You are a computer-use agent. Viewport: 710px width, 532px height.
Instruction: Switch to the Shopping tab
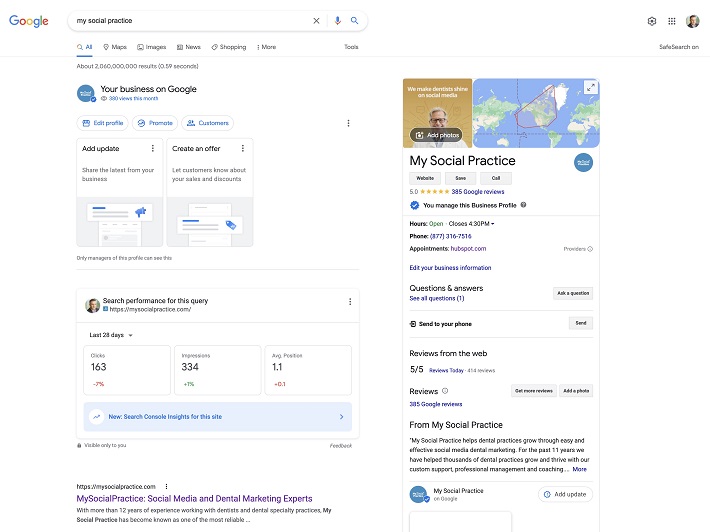(229, 47)
